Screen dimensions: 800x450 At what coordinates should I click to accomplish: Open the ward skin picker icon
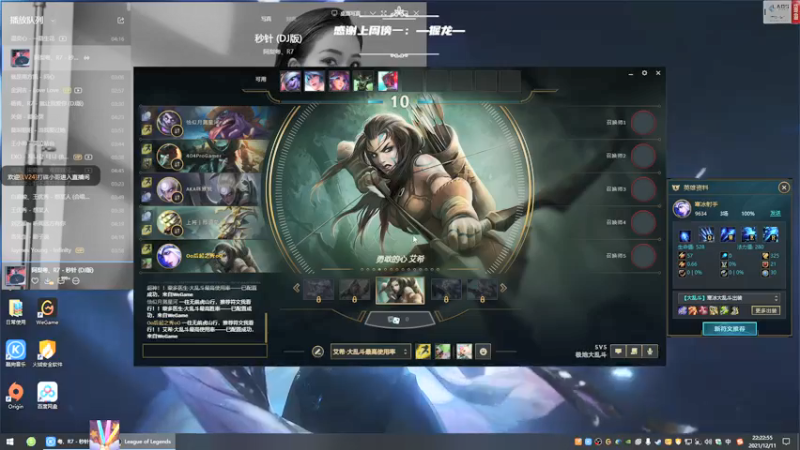(464, 352)
